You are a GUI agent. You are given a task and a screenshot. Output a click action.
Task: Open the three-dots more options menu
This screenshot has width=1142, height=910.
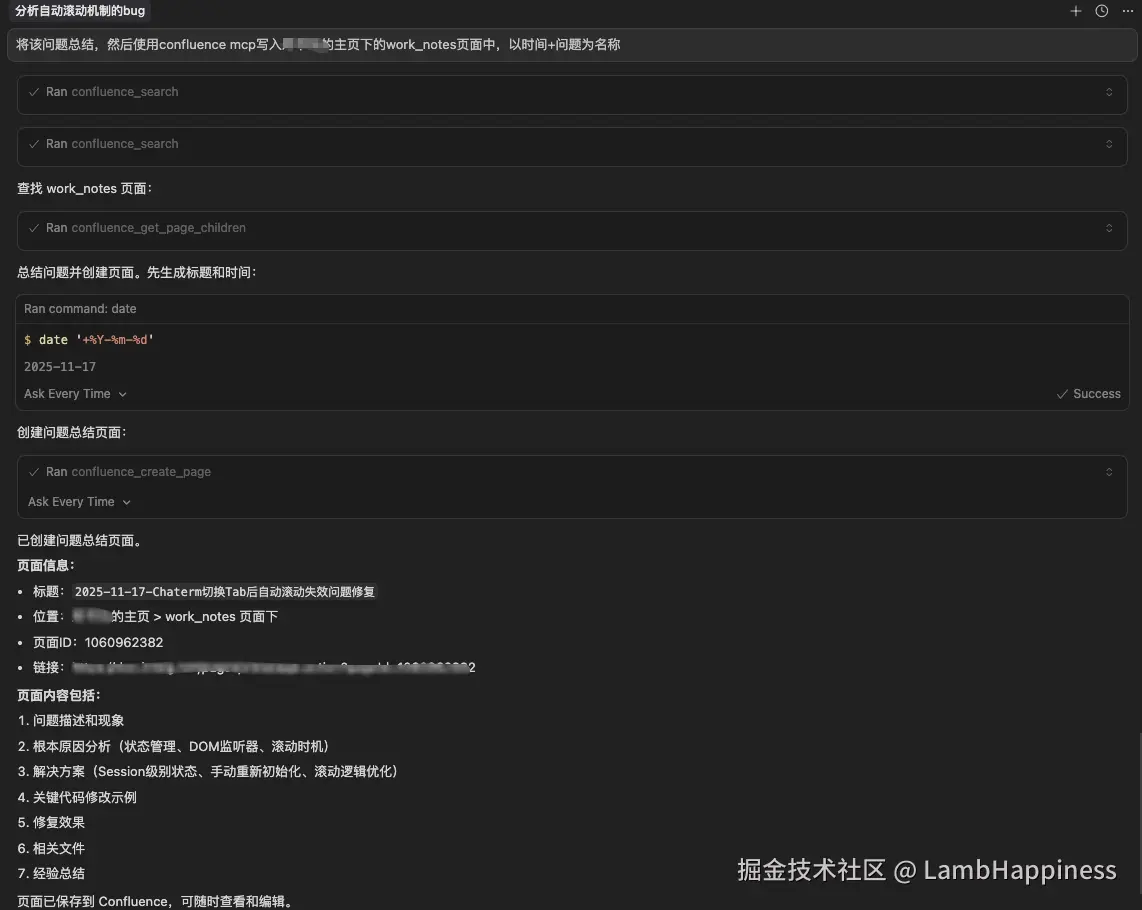[x=1127, y=11]
